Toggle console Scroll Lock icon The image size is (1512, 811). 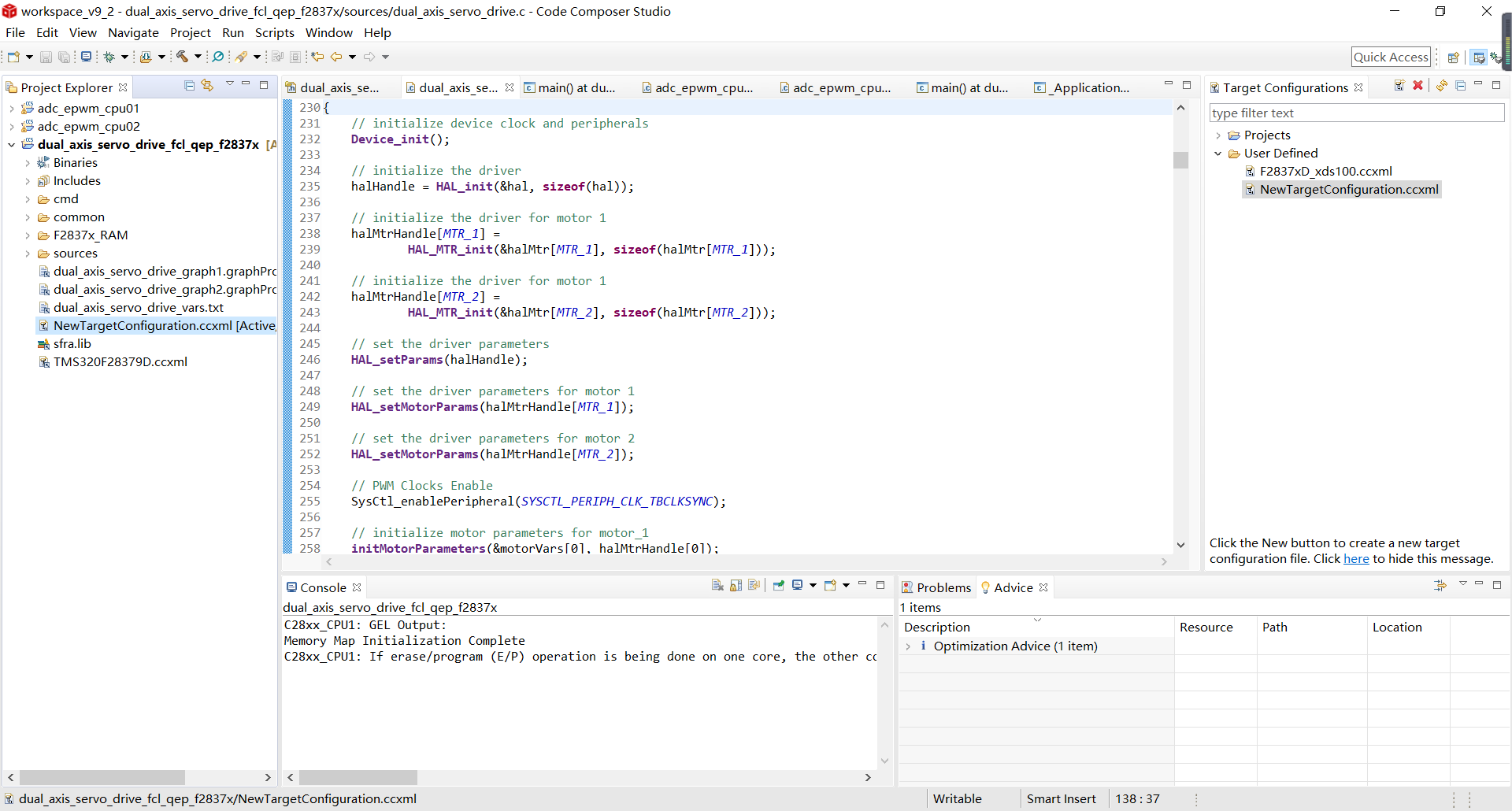point(736,585)
